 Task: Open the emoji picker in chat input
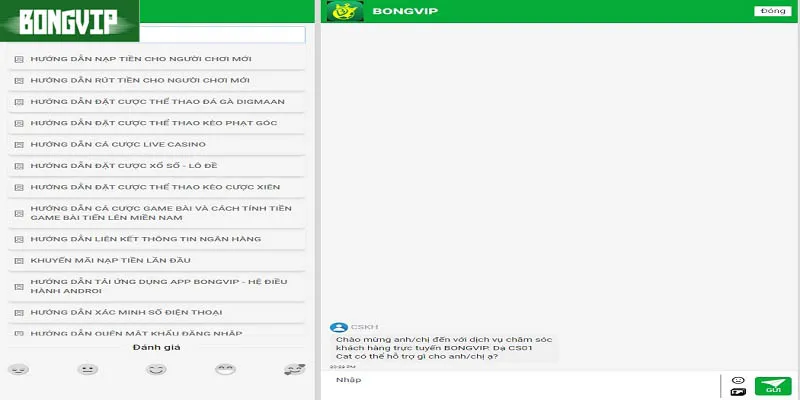point(738,380)
